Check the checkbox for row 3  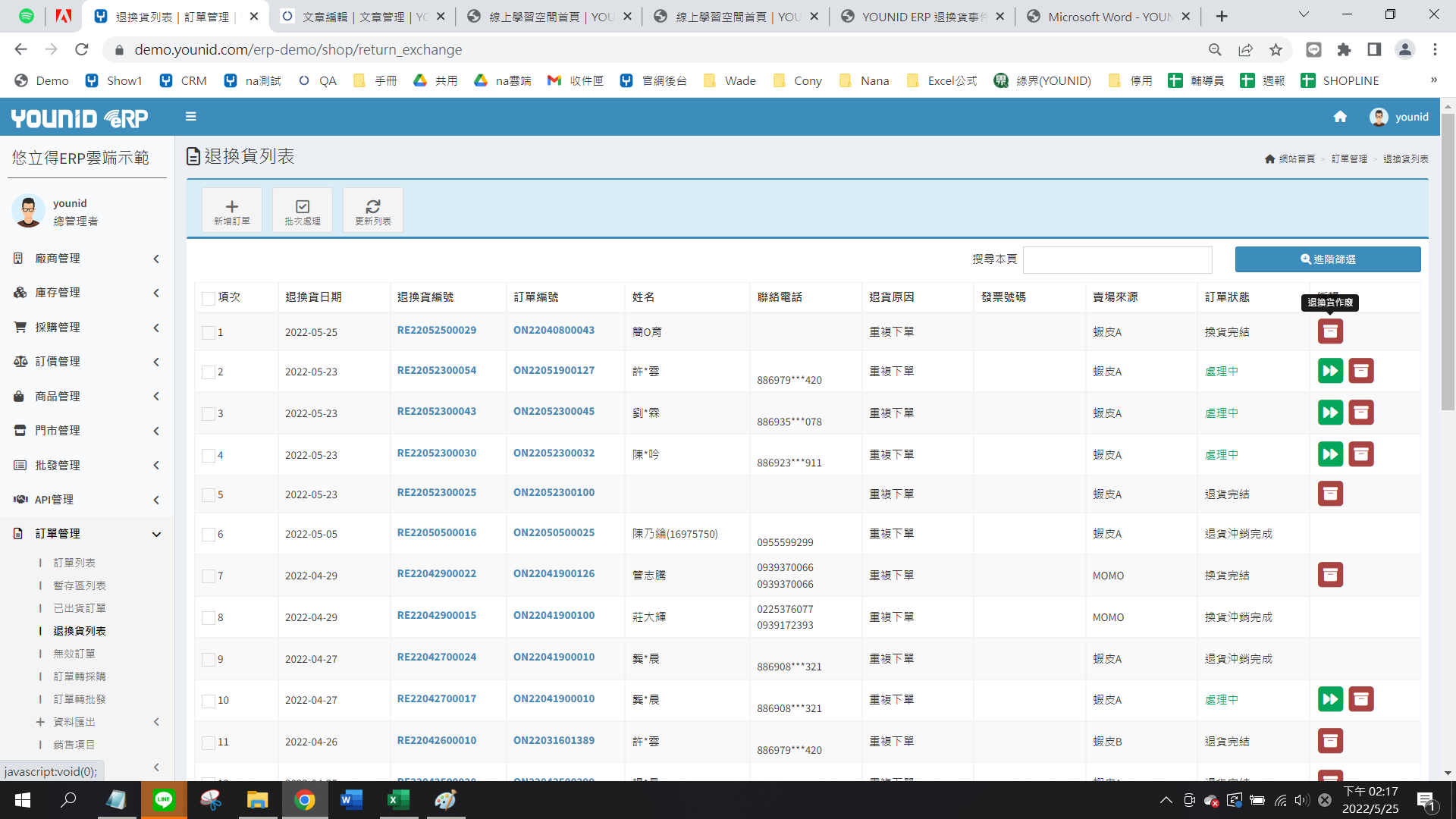coord(209,414)
